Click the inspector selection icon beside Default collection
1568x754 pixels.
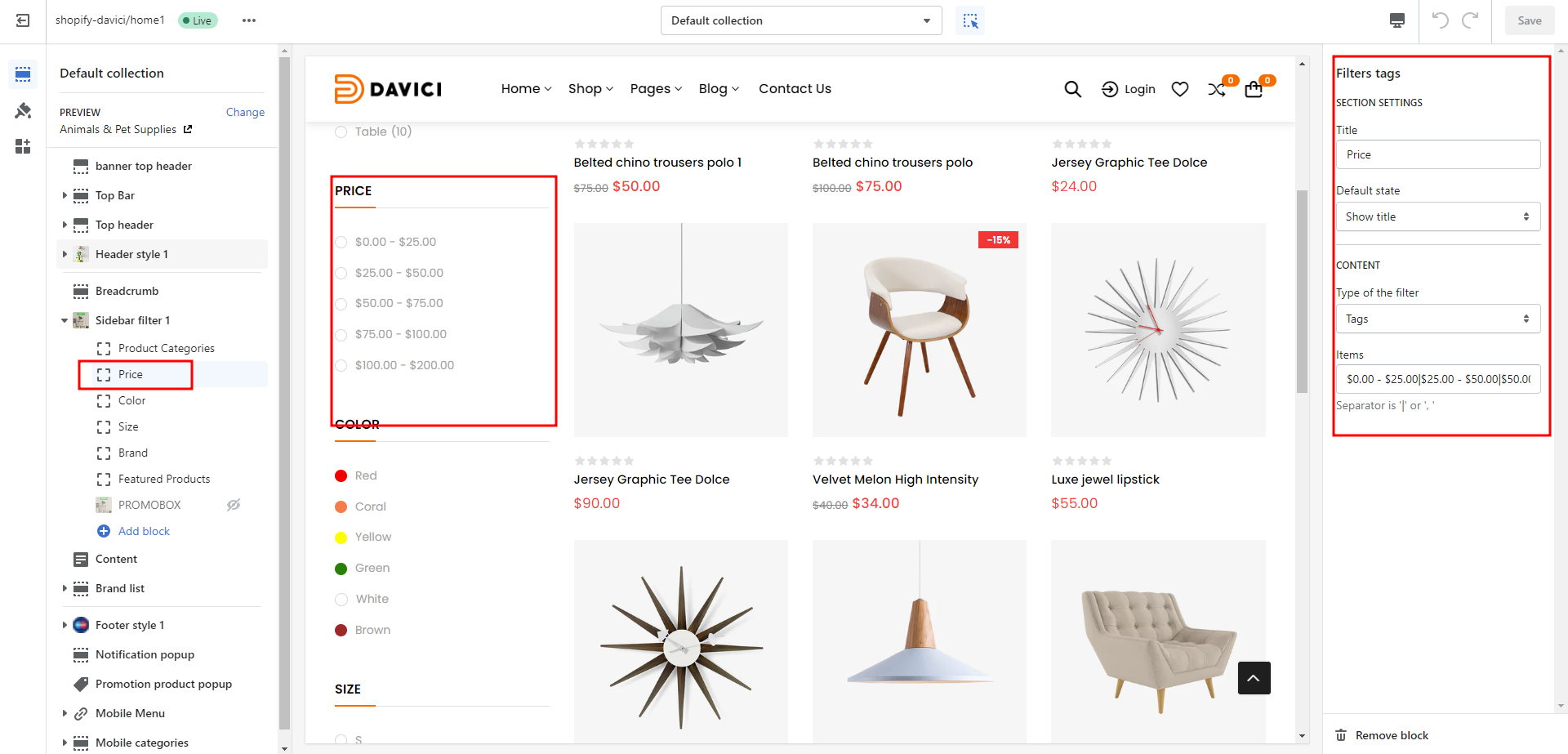coord(970,20)
